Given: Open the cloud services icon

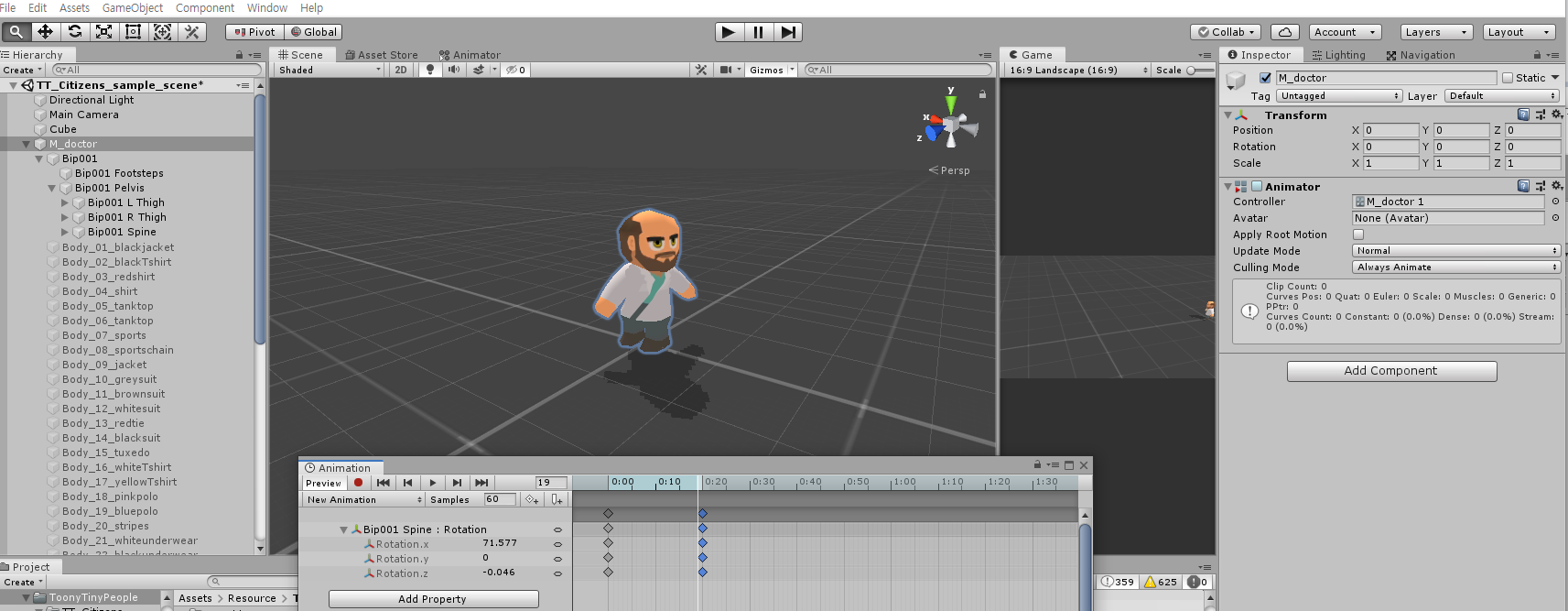Looking at the screenshot, I should click(1285, 32).
